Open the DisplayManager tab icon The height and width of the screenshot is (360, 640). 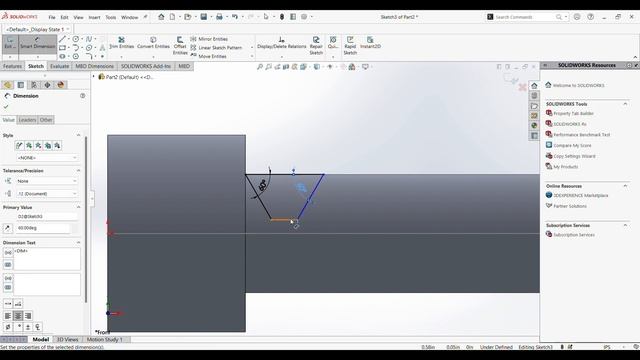[x=61, y=85]
